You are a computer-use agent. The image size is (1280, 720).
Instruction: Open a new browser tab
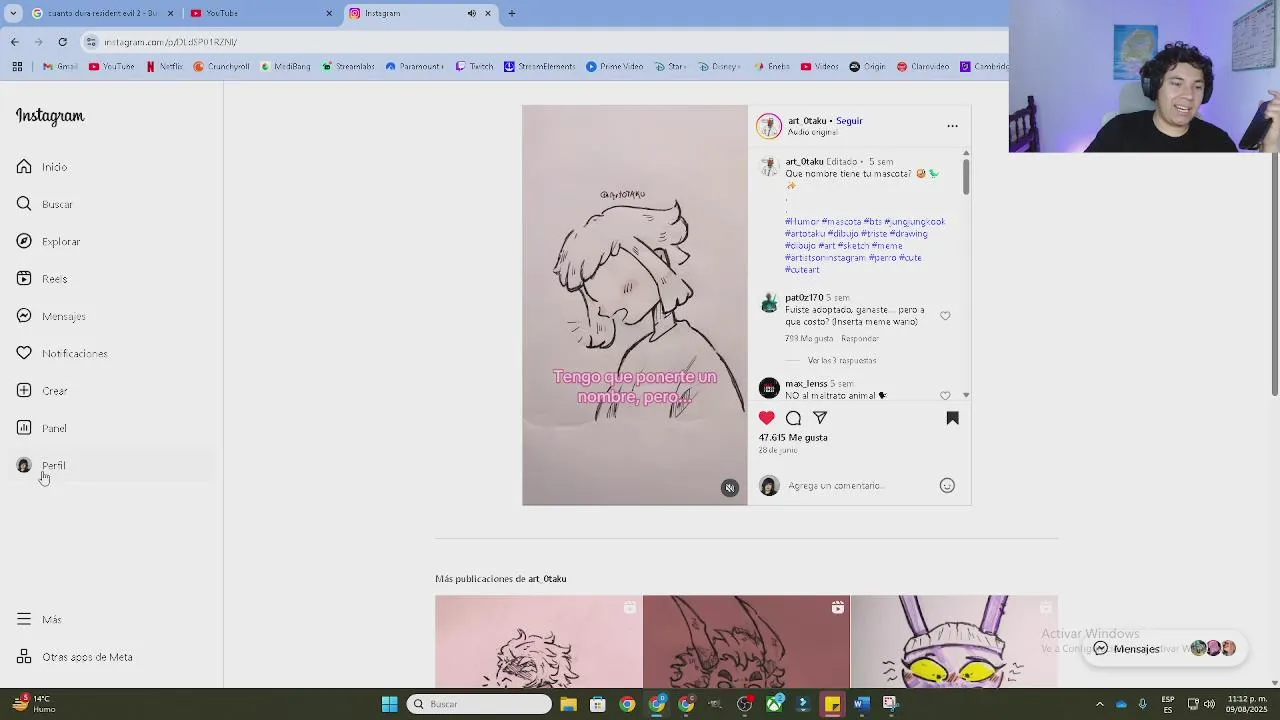coord(511,13)
